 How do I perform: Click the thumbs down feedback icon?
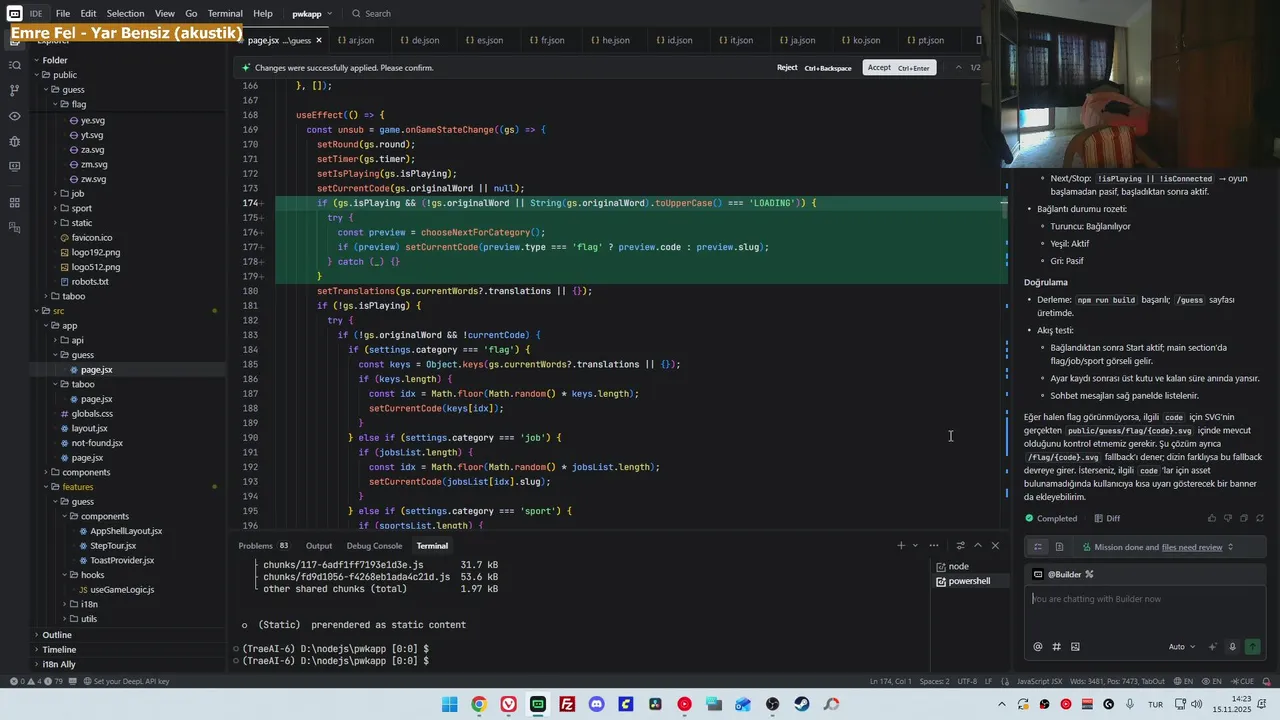click(1228, 518)
